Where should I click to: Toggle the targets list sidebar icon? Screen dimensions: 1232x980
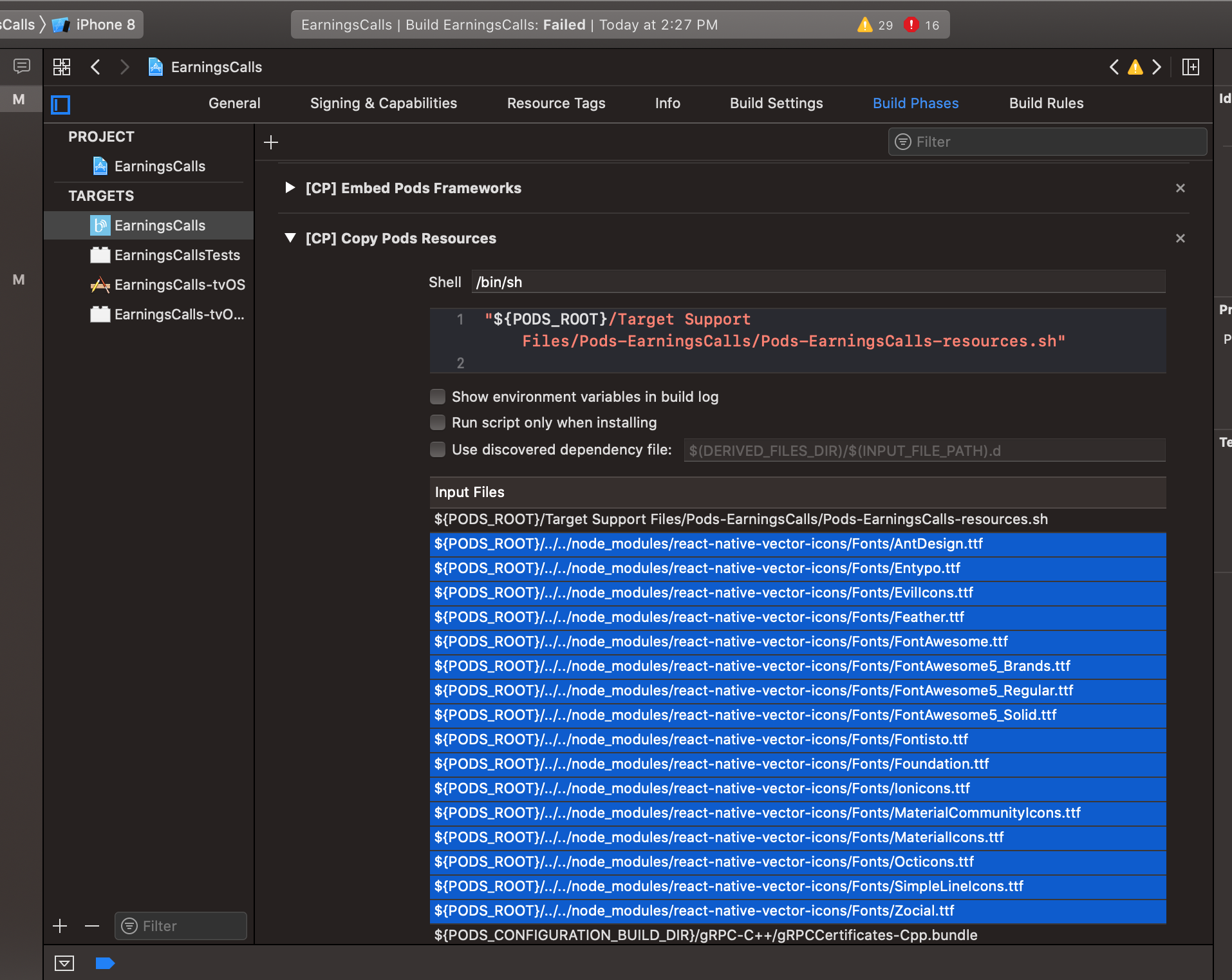point(61,104)
